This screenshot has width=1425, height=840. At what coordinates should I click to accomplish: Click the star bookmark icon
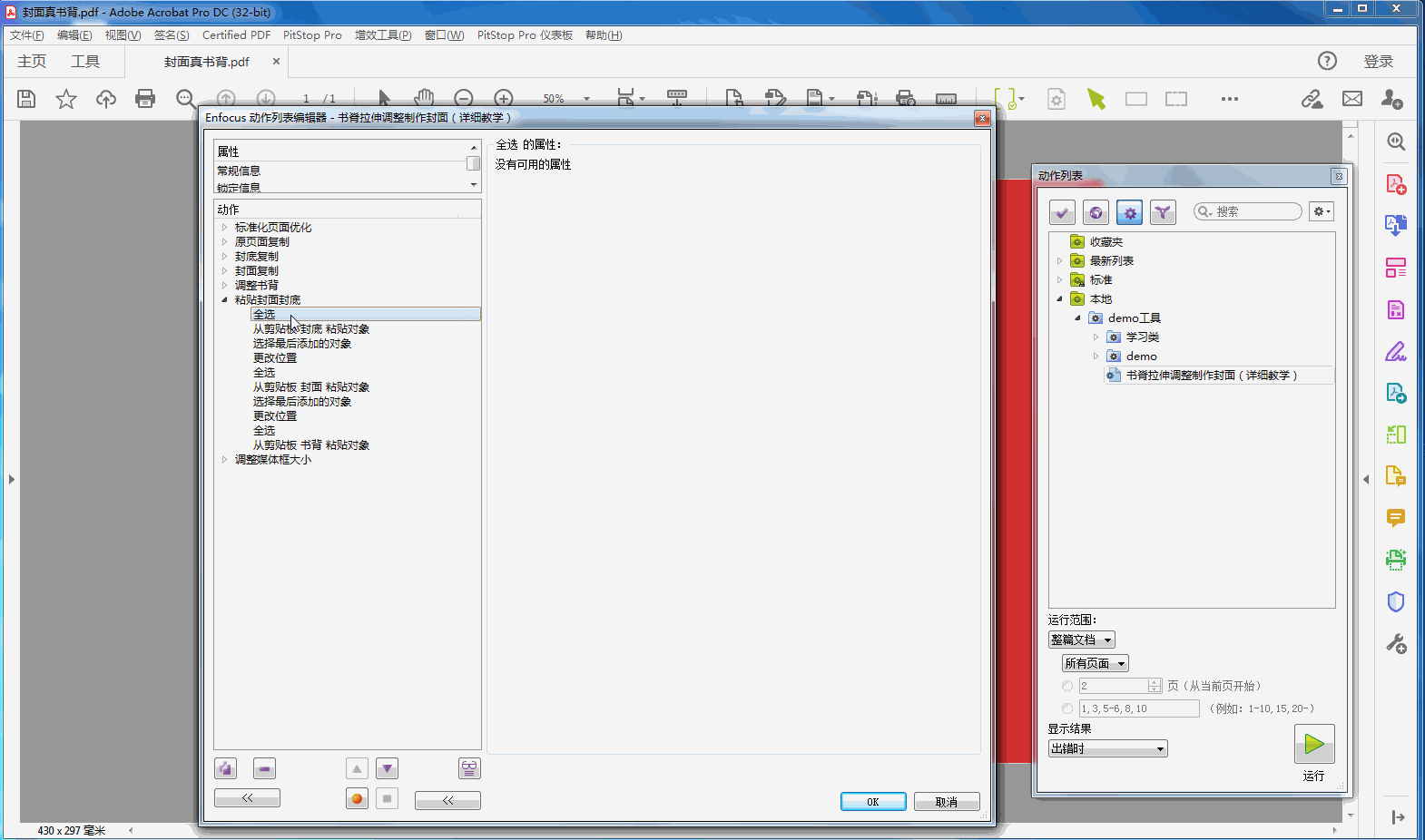[x=66, y=99]
